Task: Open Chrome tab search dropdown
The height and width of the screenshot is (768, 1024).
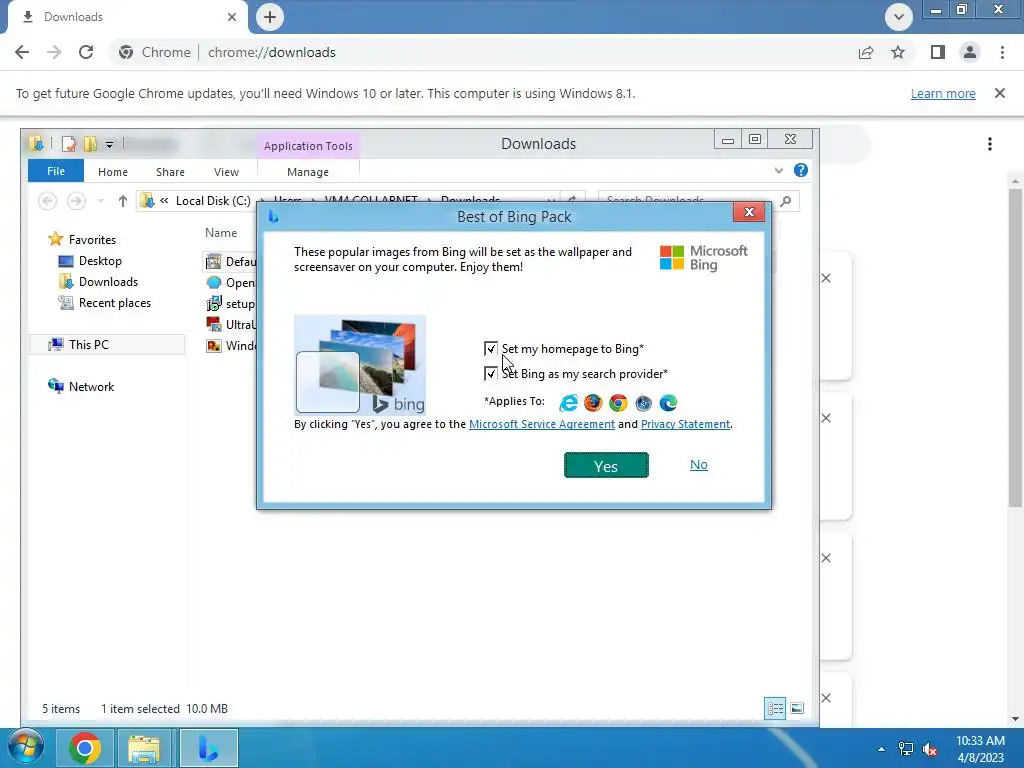Action: click(x=899, y=17)
